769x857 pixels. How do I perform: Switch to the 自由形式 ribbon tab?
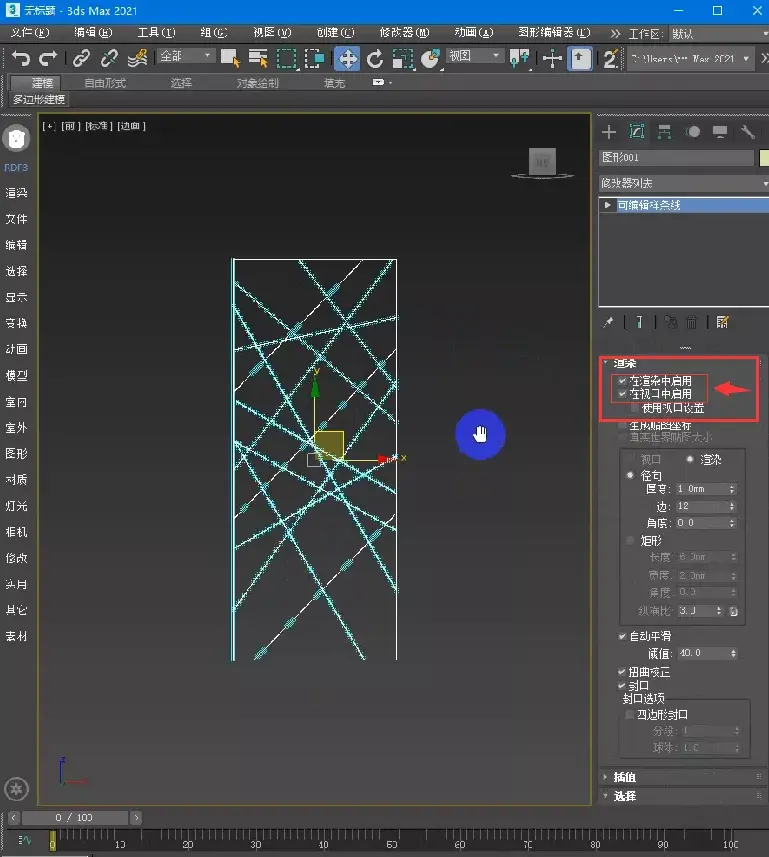105,83
